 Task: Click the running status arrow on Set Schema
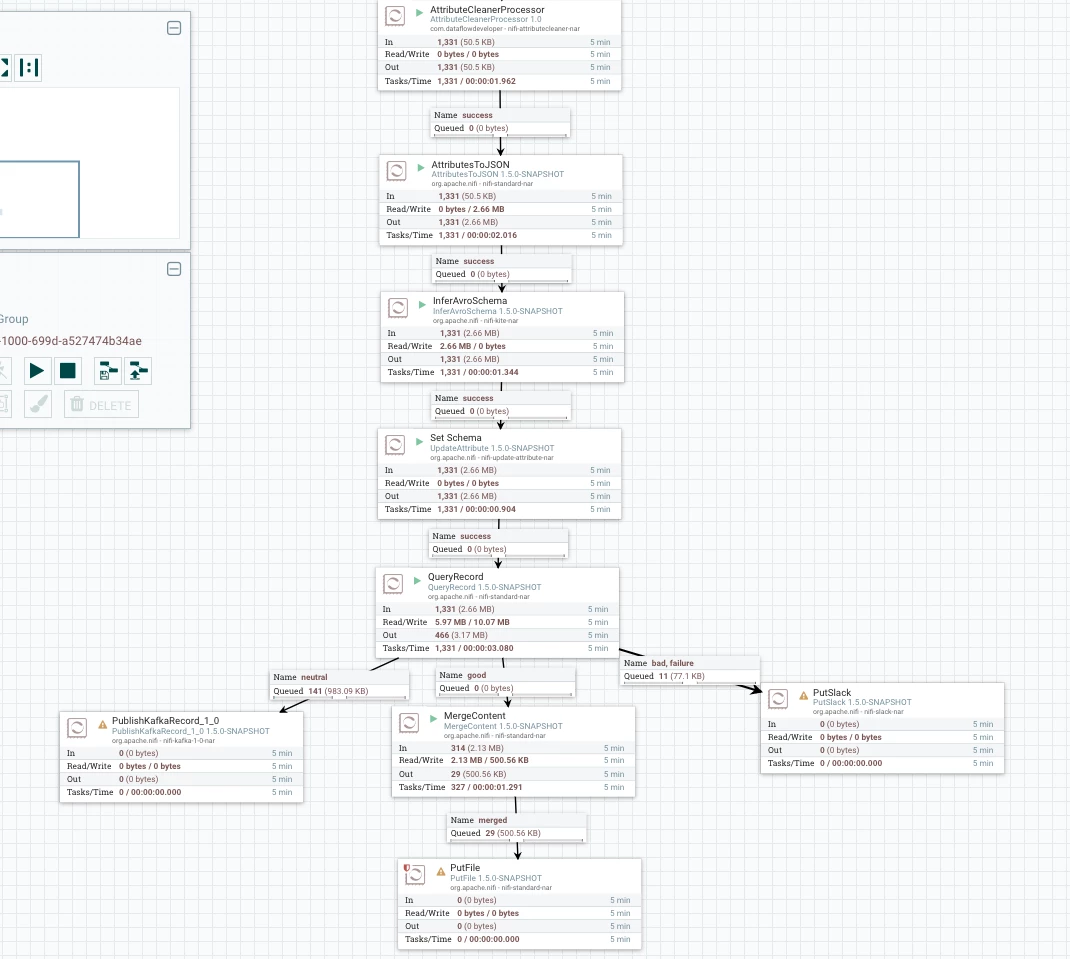pyautogui.click(x=420, y=441)
